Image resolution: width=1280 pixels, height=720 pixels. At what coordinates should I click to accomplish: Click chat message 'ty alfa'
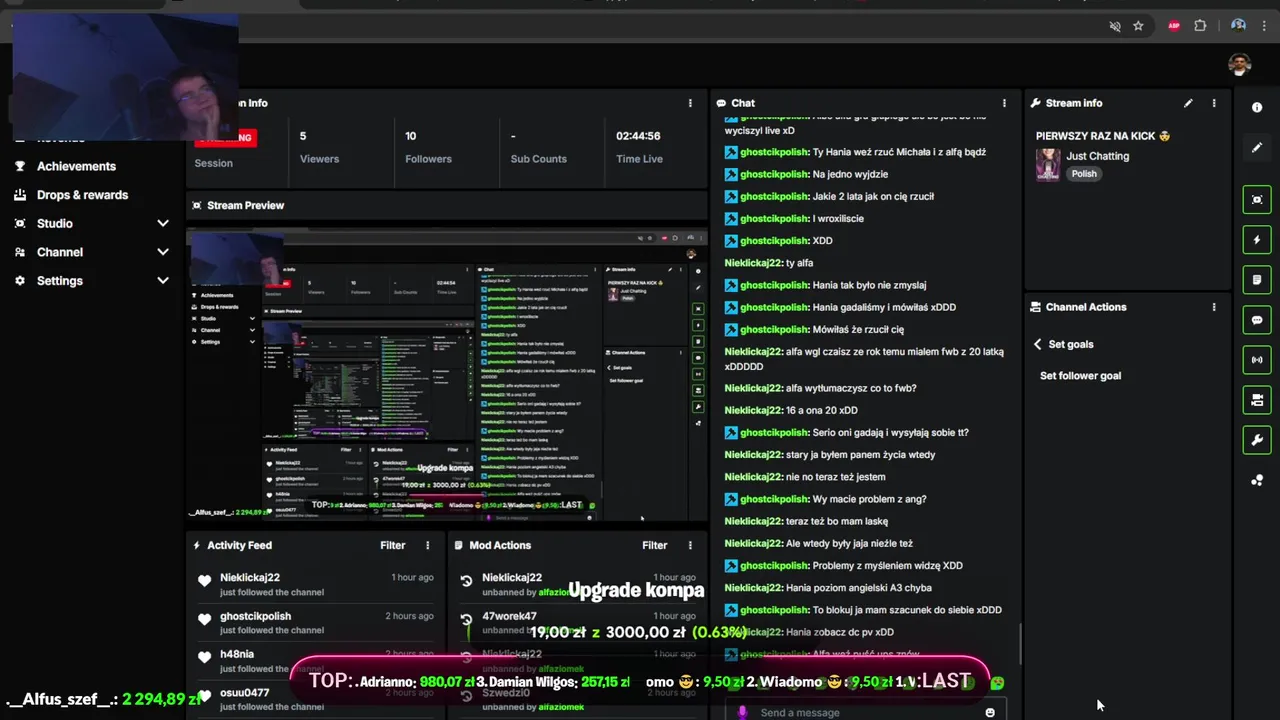(x=800, y=263)
